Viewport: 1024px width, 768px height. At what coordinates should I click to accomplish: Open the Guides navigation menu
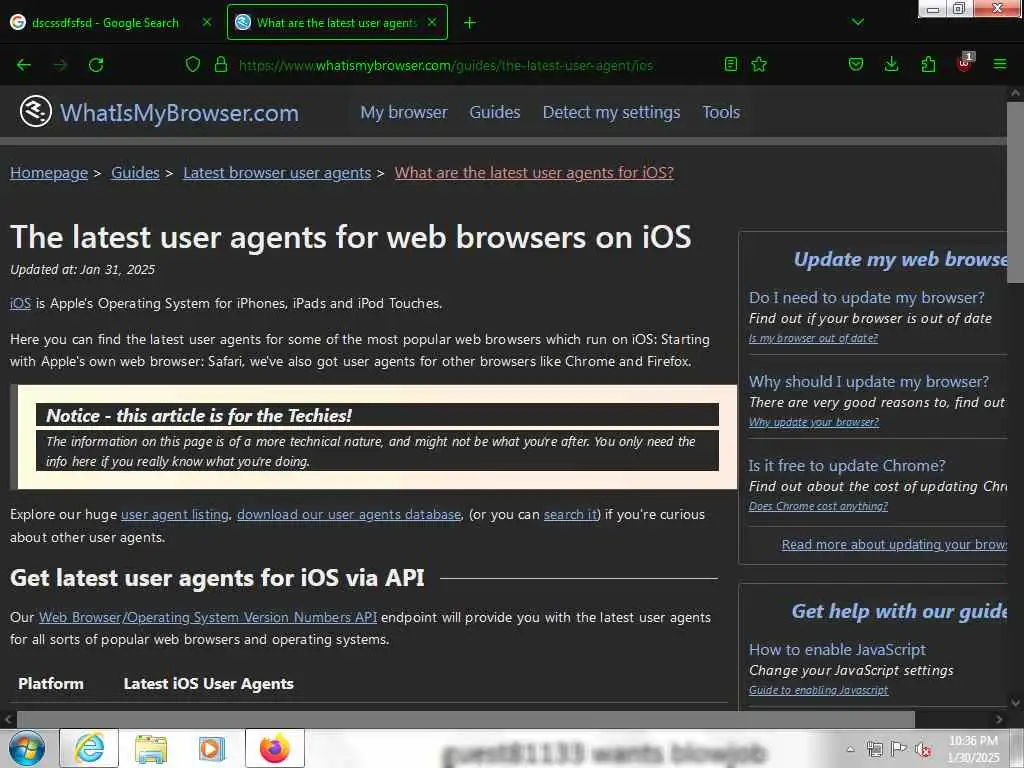pyautogui.click(x=495, y=112)
